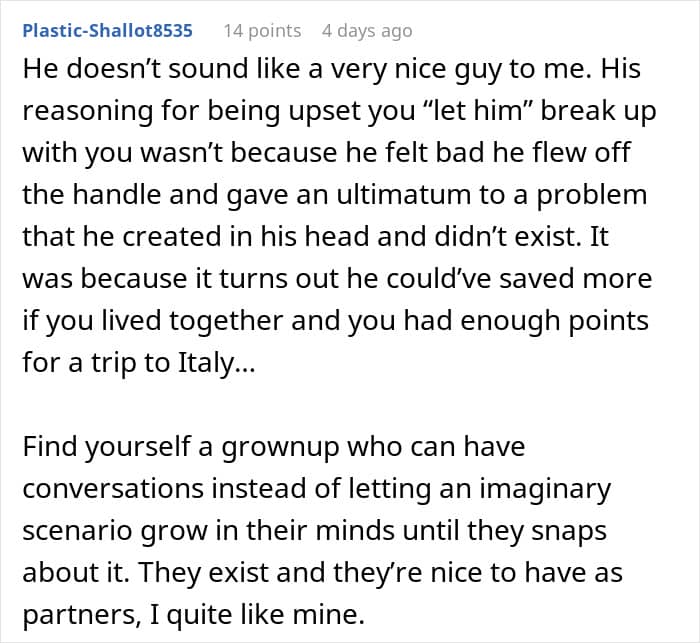Click the line starting 'was because it turns out'
This screenshot has height=643, width=700.
pos(338,279)
